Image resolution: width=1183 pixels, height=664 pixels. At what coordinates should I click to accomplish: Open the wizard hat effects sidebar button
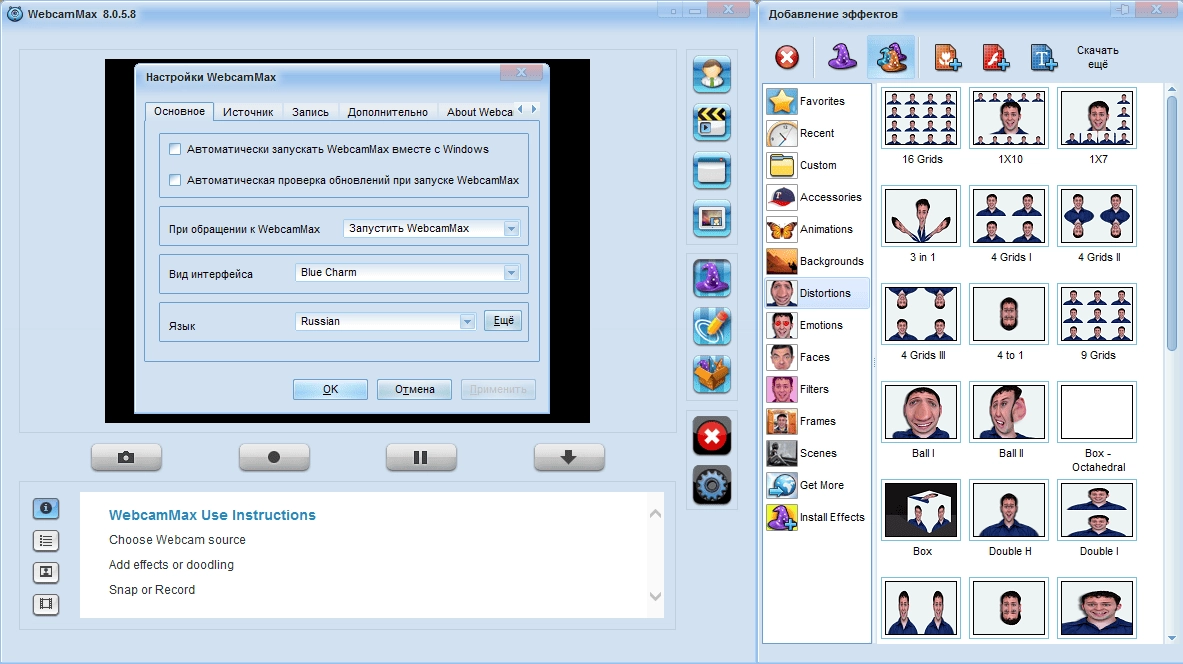pos(711,278)
